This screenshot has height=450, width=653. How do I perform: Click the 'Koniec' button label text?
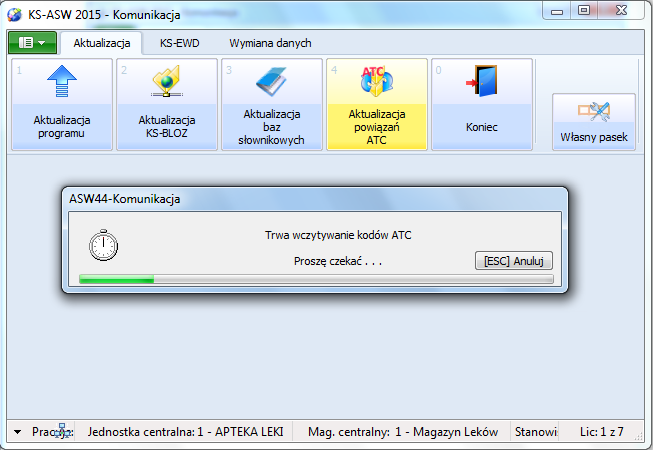click(x=482, y=127)
